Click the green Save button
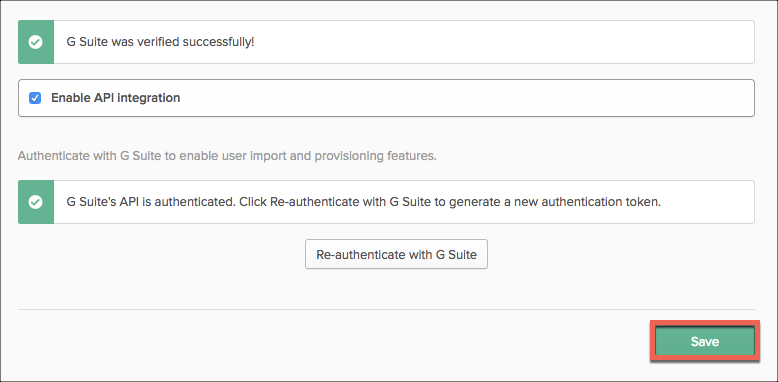 [705, 341]
